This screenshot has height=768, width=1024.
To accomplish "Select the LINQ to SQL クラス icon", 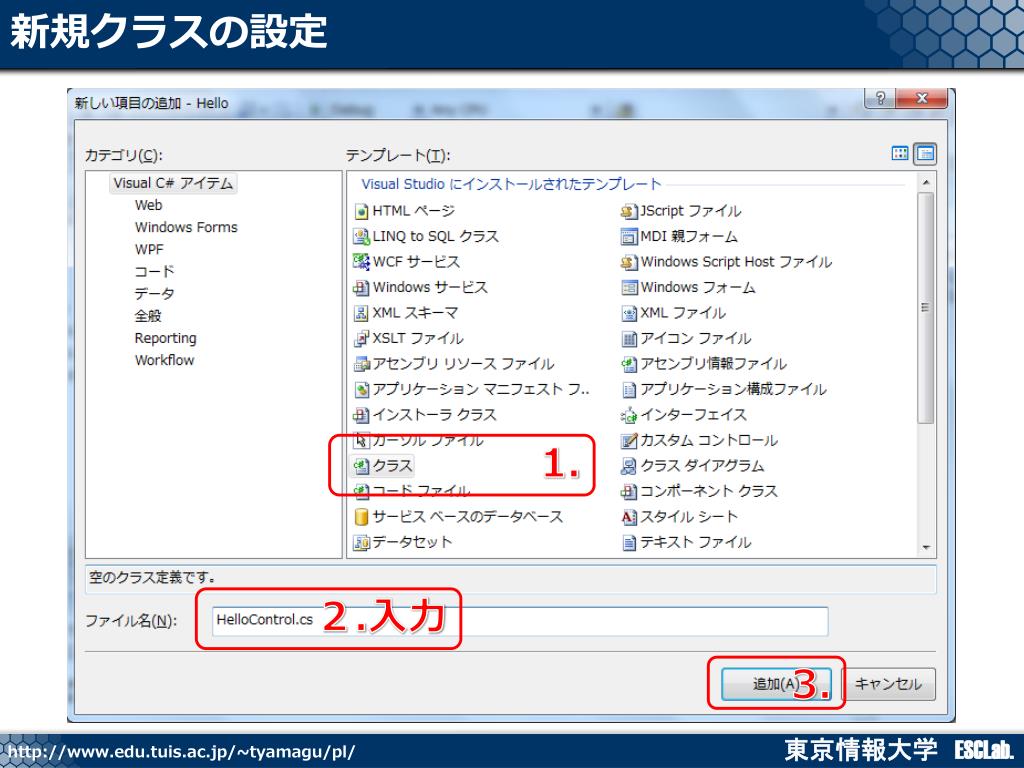I will coord(361,236).
